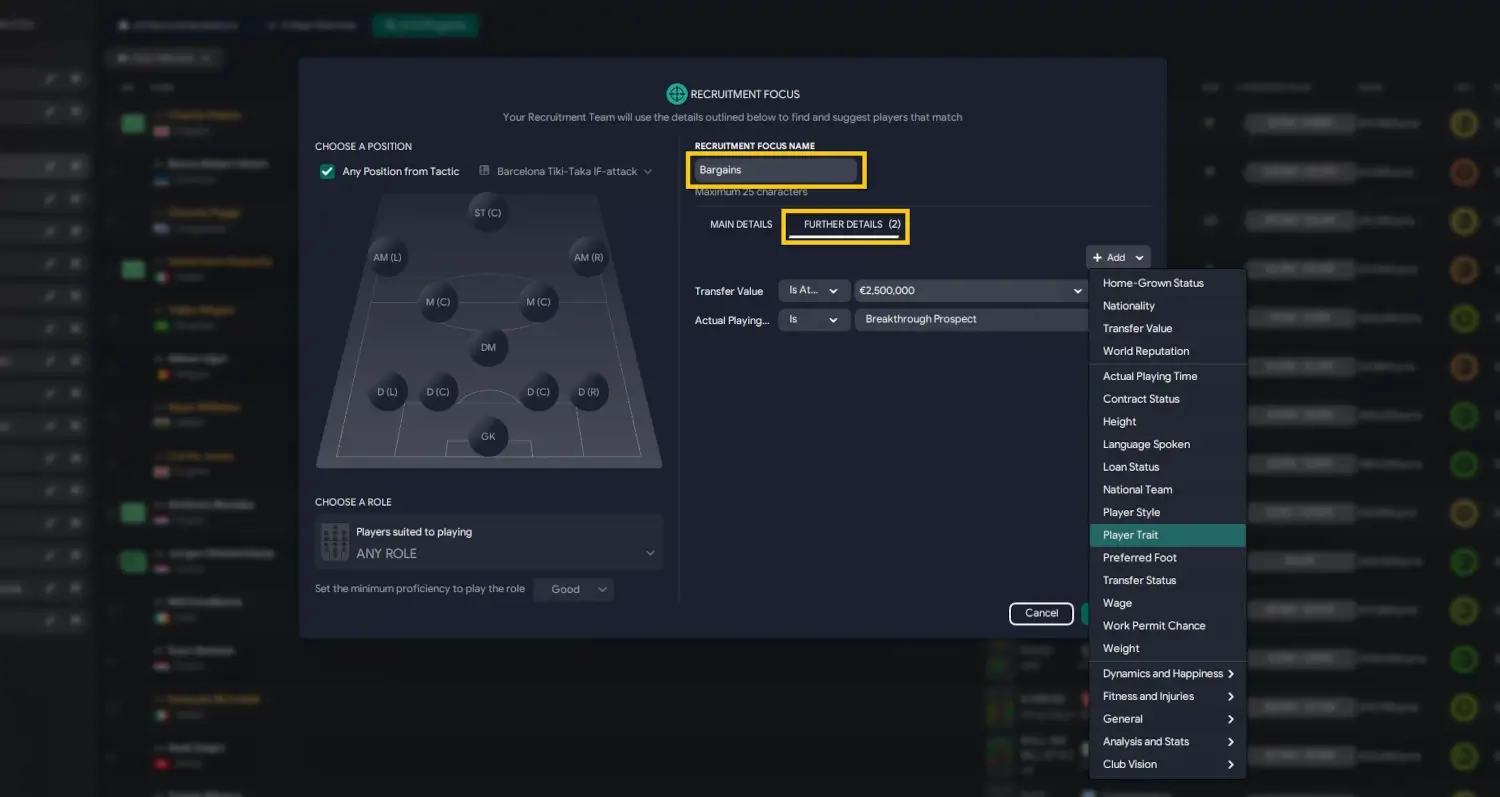Choose Wage from Add menu

click(x=1167, y=603)
